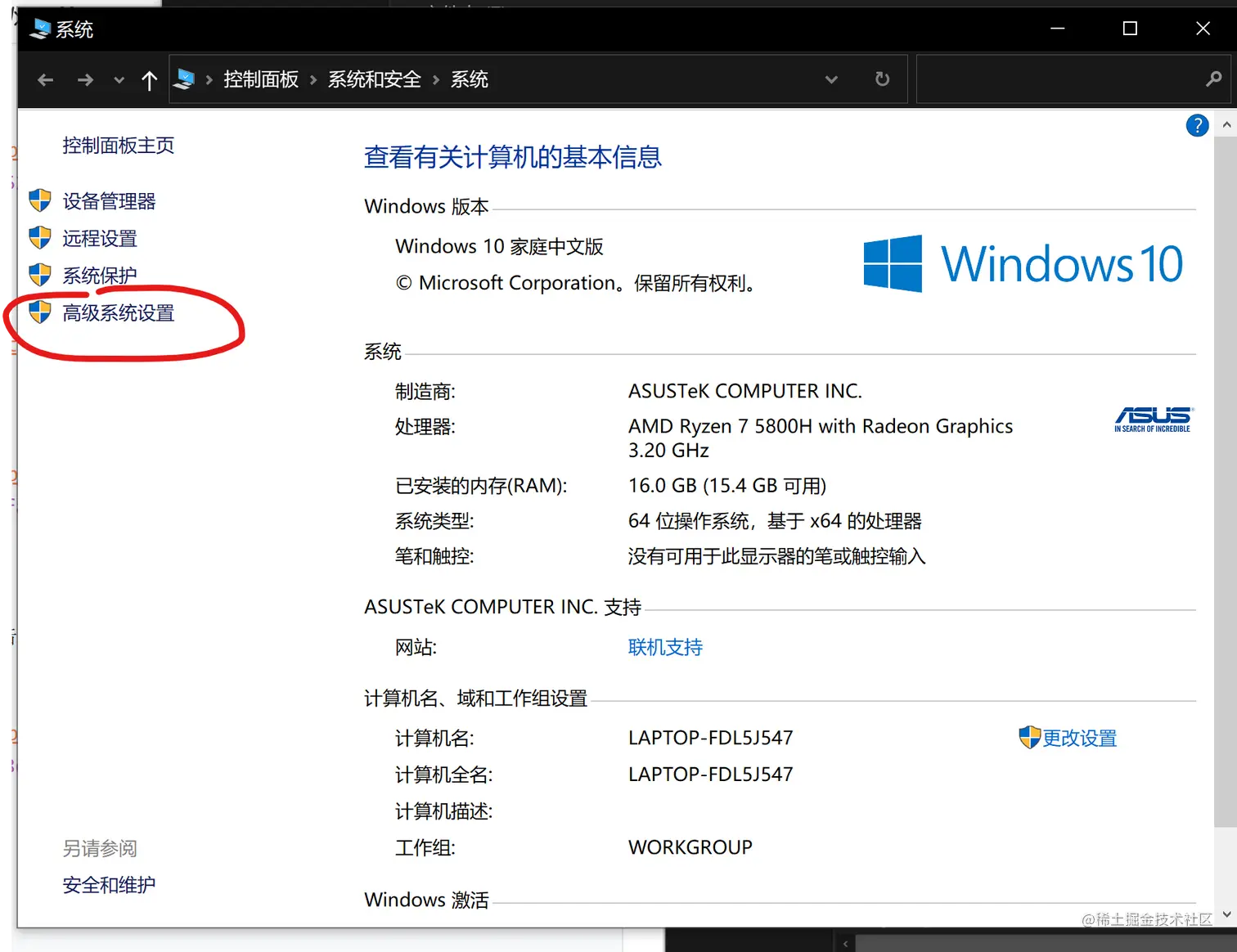Refresh the page with refresh icon
The width and height of the screenshot is (1237, 952).
click(x=882, y=79)
